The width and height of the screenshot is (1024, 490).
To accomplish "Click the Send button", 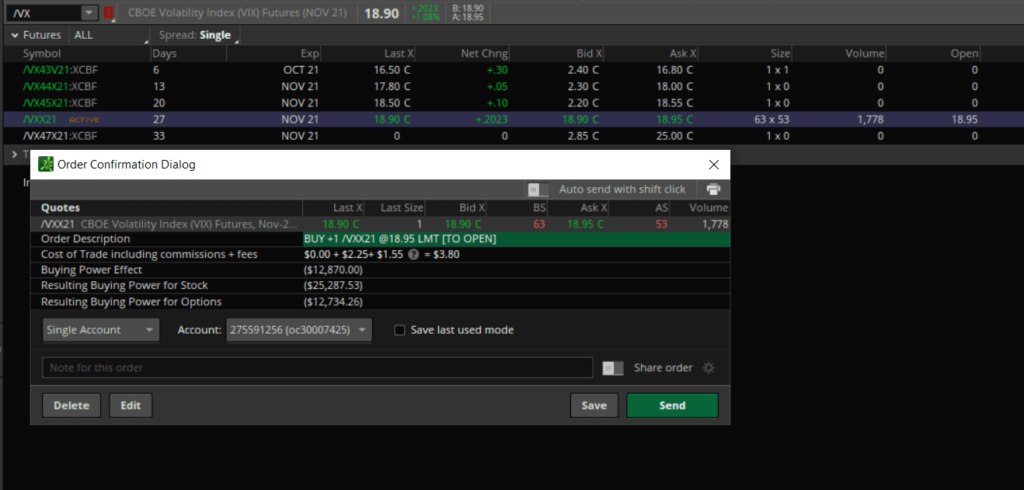I will 672,405.
